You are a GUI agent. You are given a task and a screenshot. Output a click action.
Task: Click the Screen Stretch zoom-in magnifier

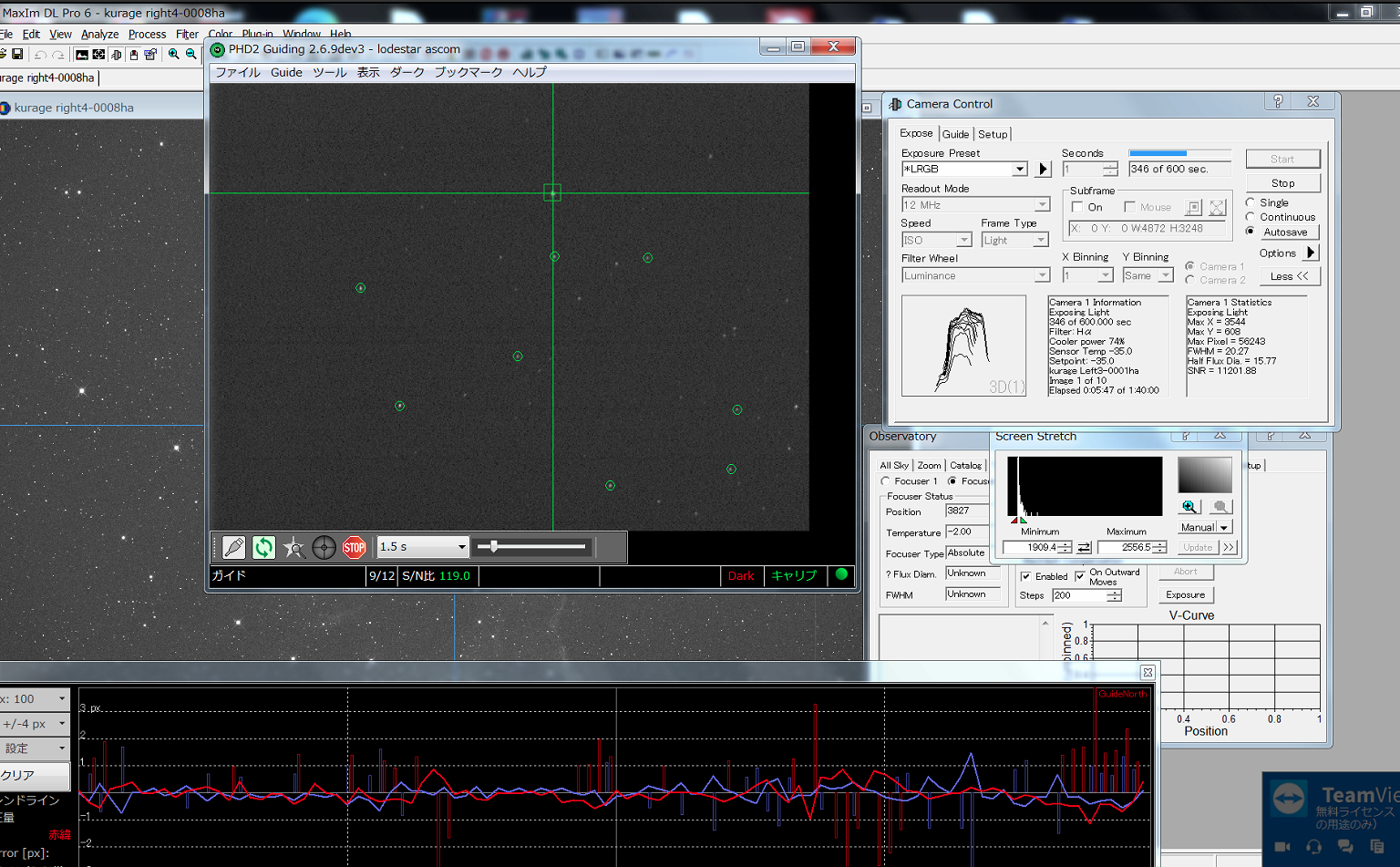tap(1189, 507)
